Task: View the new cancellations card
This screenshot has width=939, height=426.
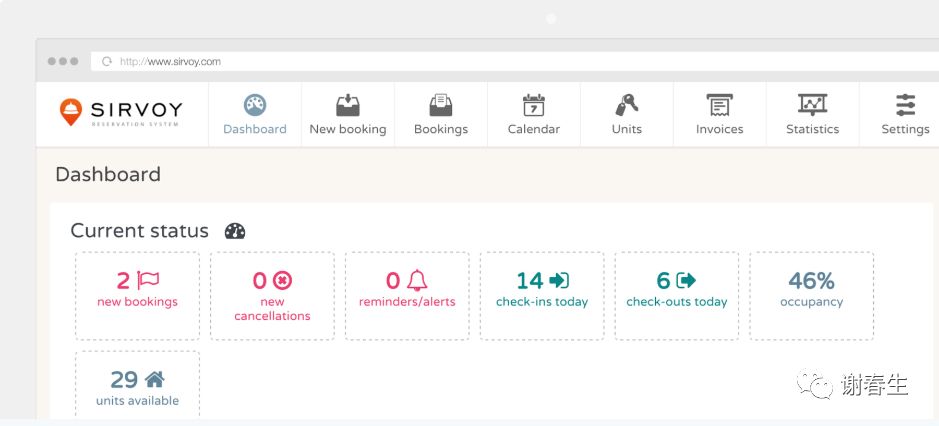Action: click(272, 295)
